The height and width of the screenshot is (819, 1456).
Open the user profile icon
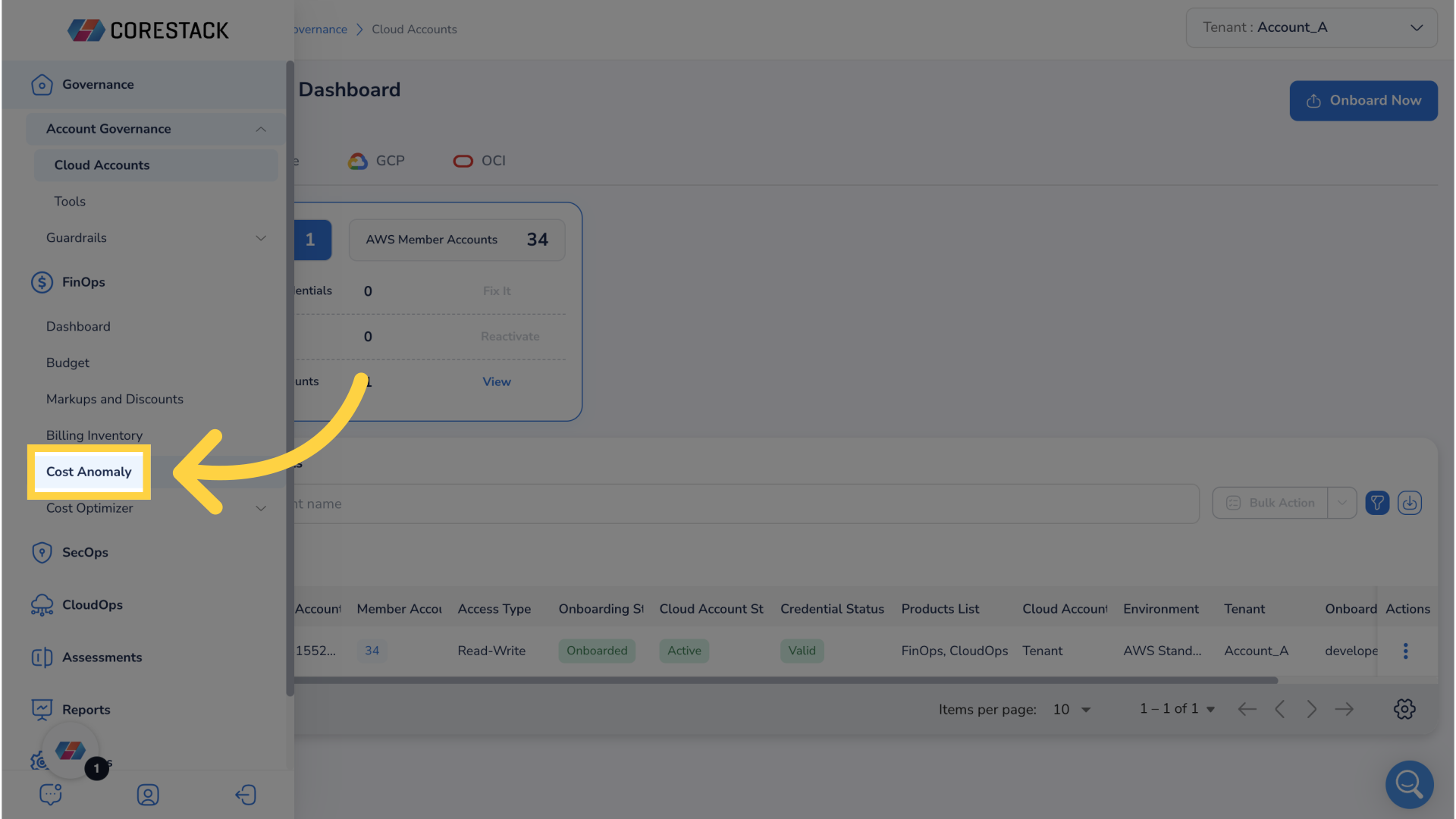pos(148,795)
